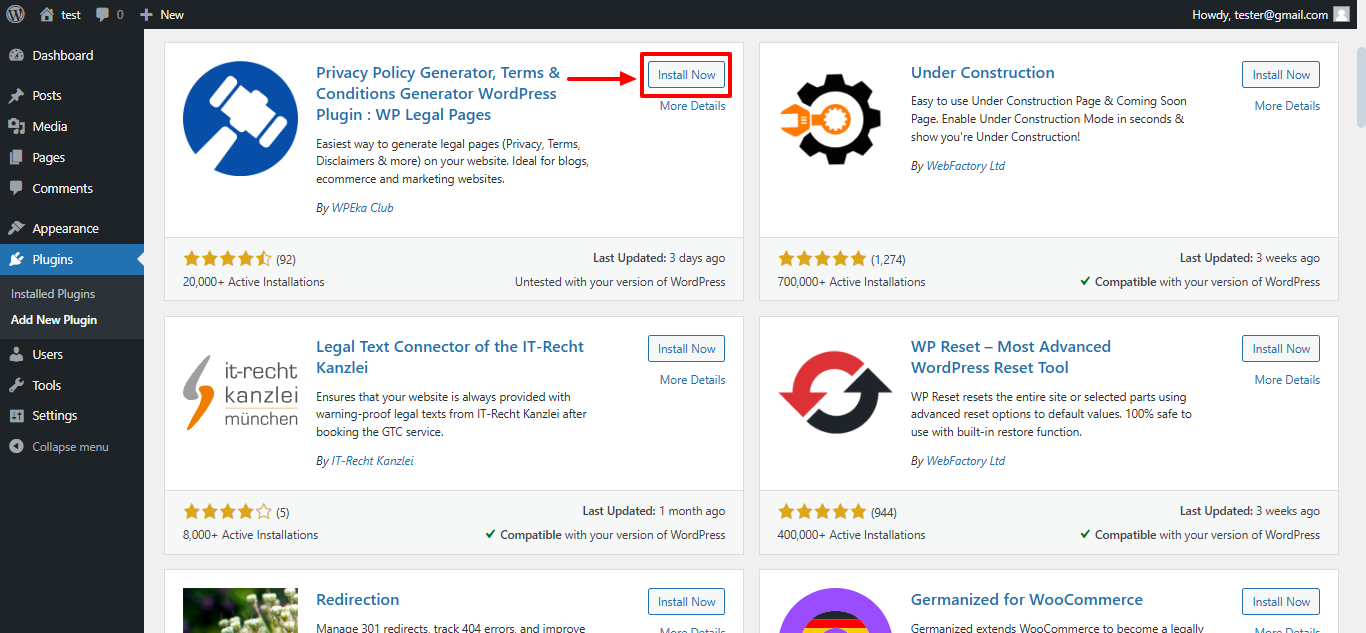Open Users menu item
The image size is (1366, 633).
click(72, 354)
